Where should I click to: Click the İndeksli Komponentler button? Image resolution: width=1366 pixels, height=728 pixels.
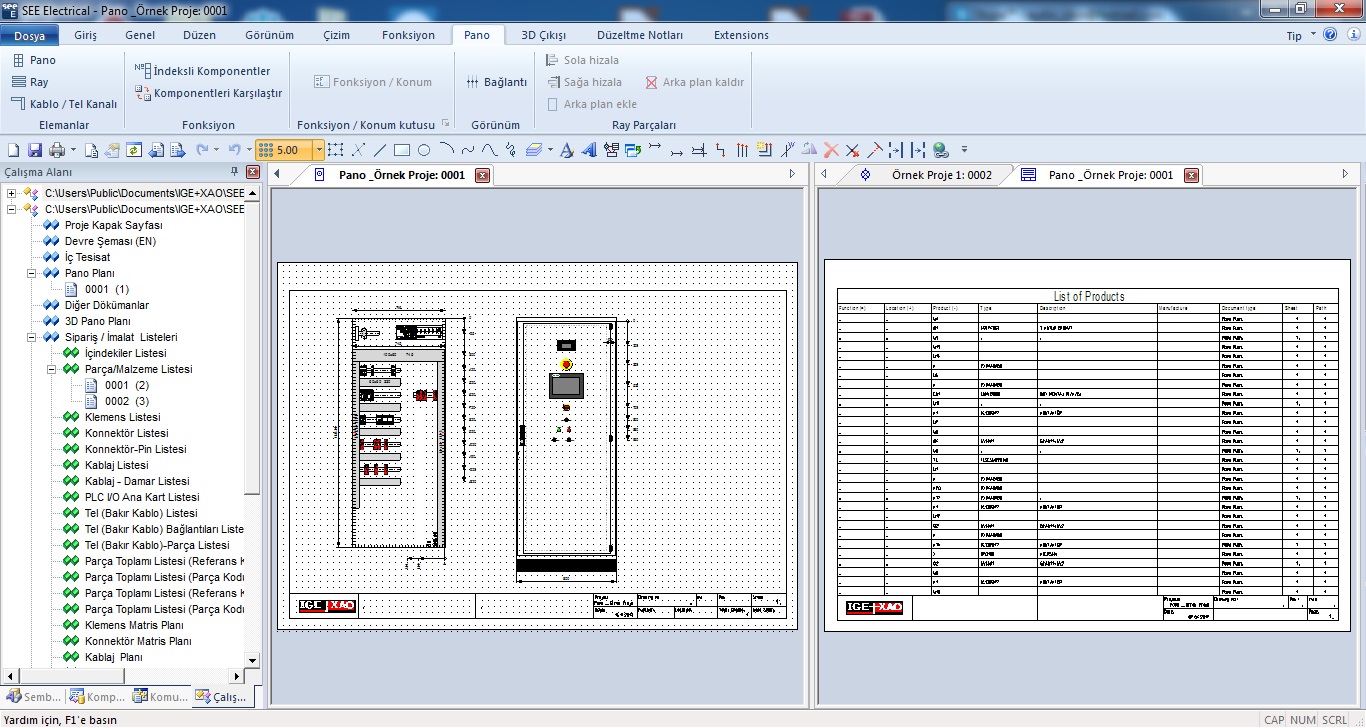click(211, 71)
